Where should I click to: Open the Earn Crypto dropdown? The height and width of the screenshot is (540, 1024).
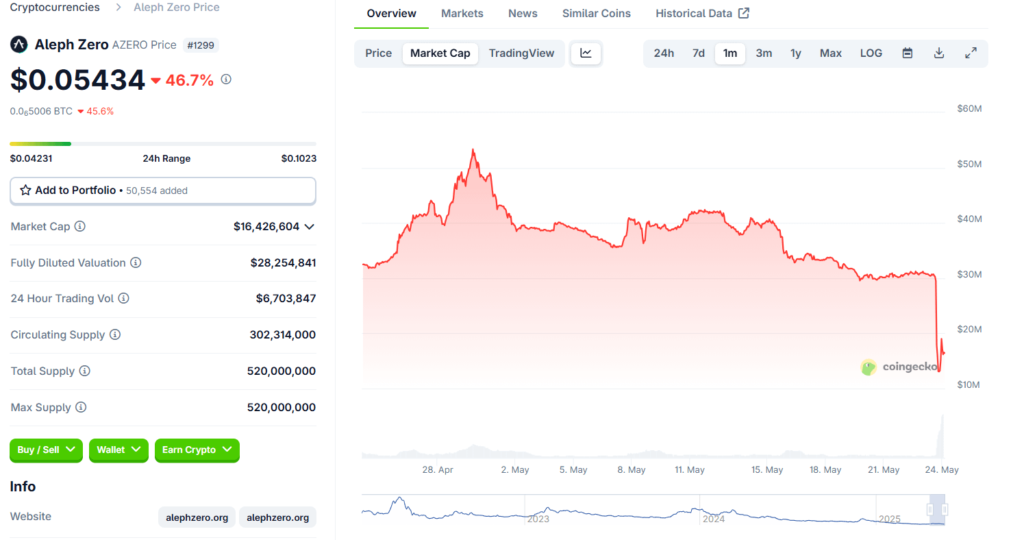pos(197,450)
